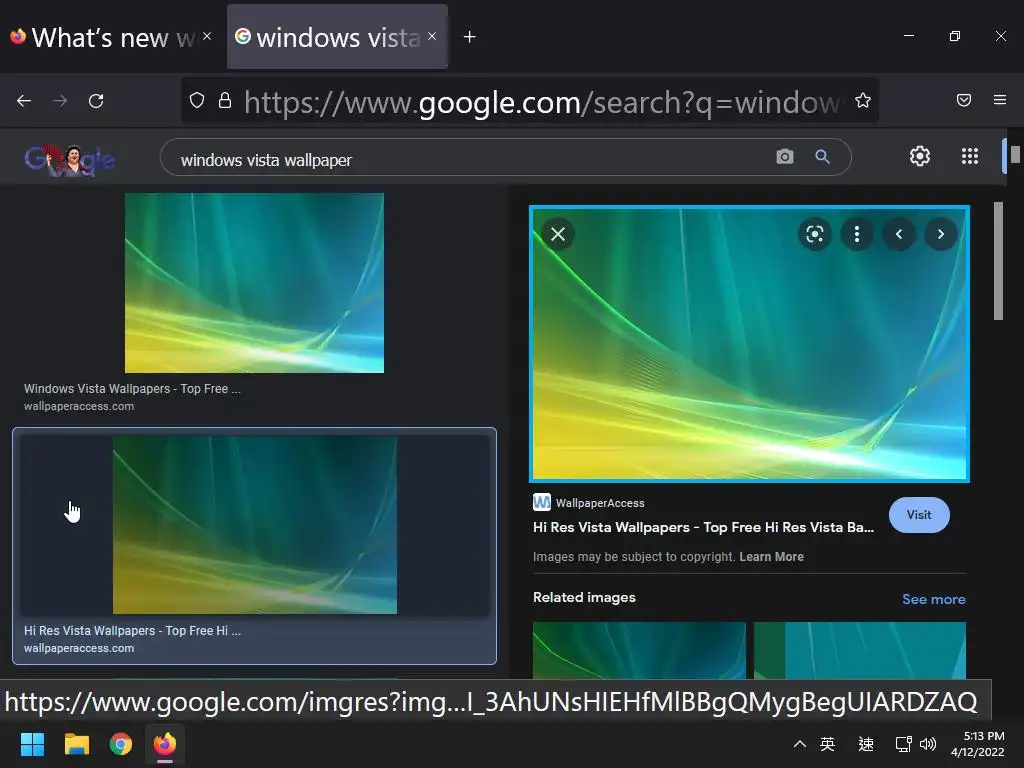Save page to Pocket icon
The height and width of the screenshot is (768, 1024).
tap(964, 100)
